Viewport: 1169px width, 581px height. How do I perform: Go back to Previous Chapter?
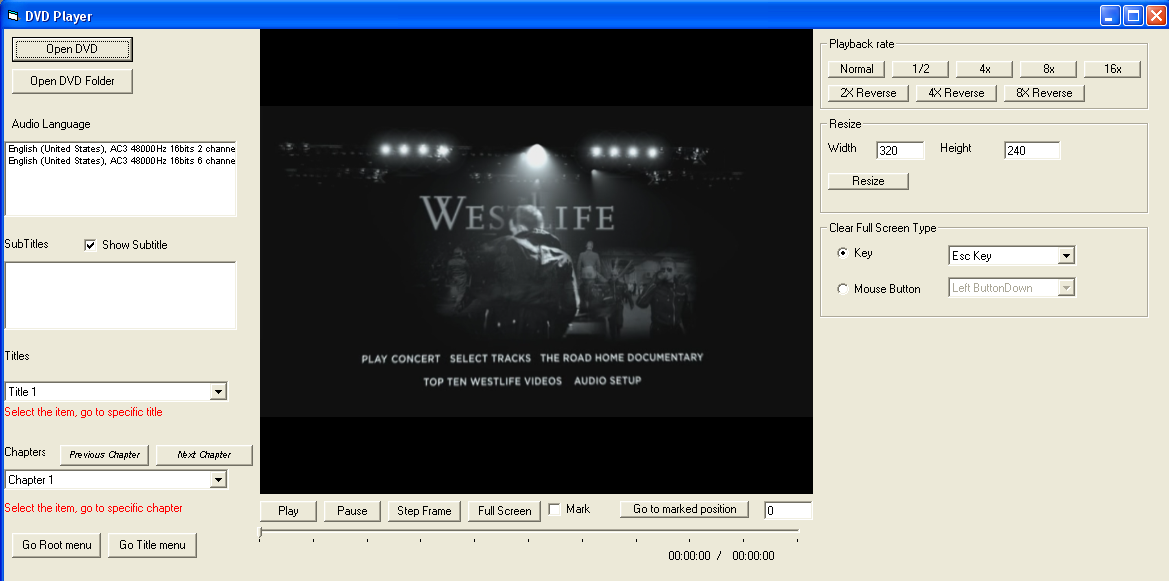(x=104, y=455)
